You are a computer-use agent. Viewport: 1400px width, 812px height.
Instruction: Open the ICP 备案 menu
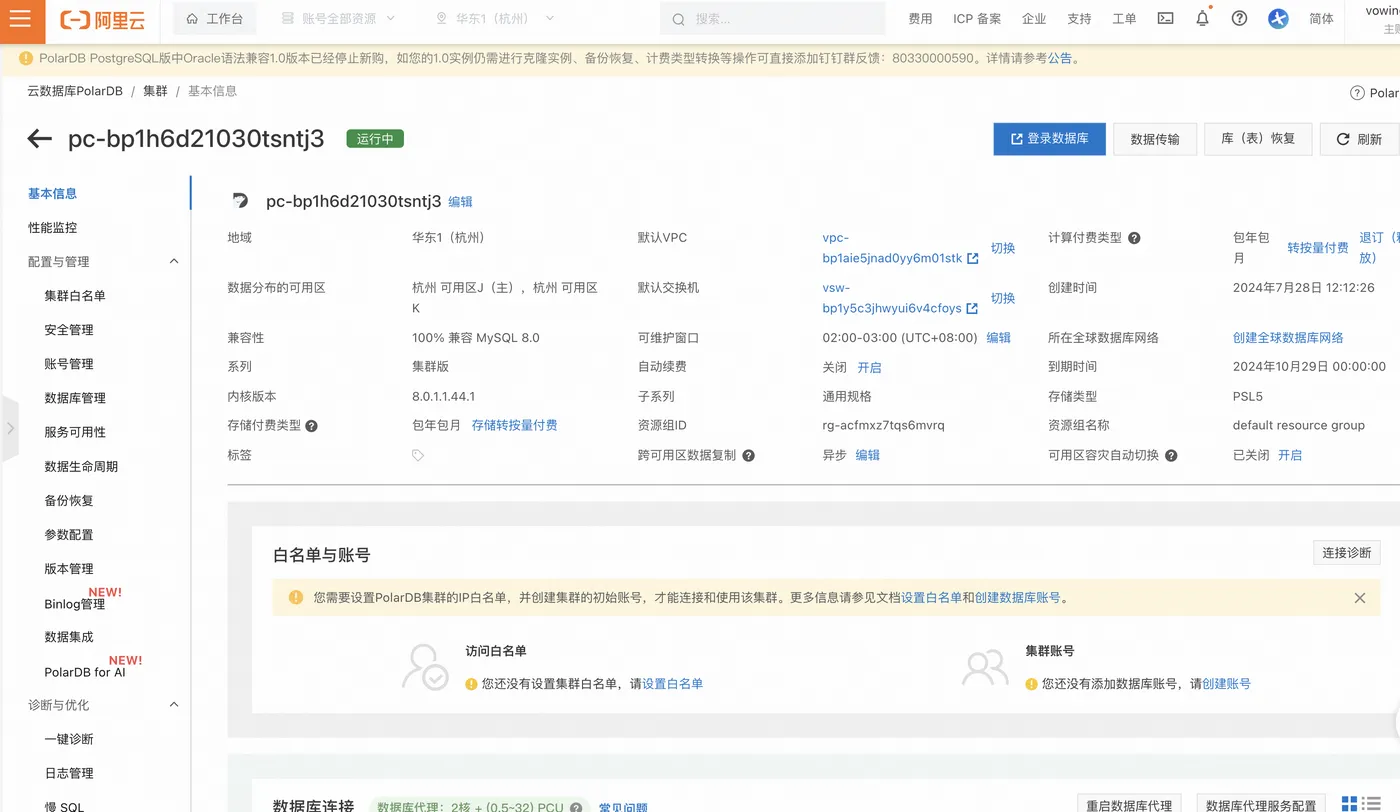click(977, 19)
